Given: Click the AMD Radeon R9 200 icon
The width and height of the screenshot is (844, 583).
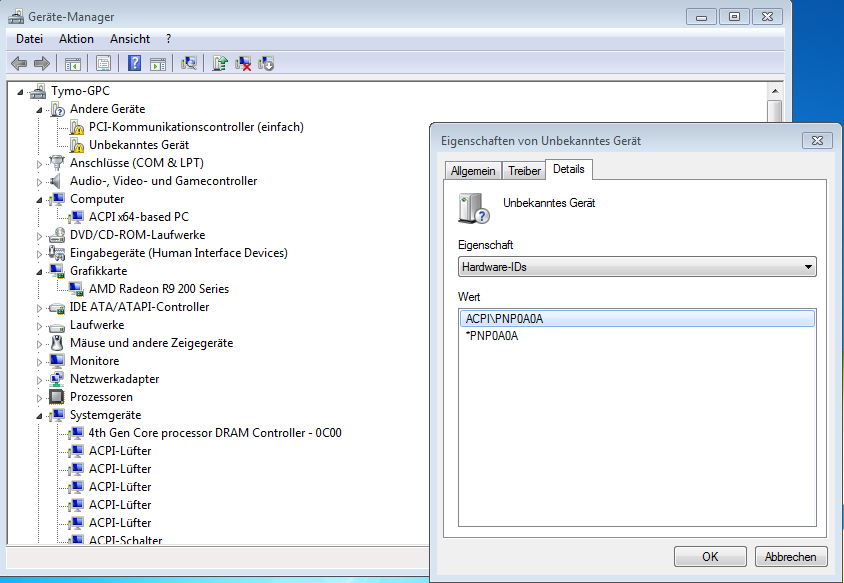Looking at the screenshot, I should point(76,289).
